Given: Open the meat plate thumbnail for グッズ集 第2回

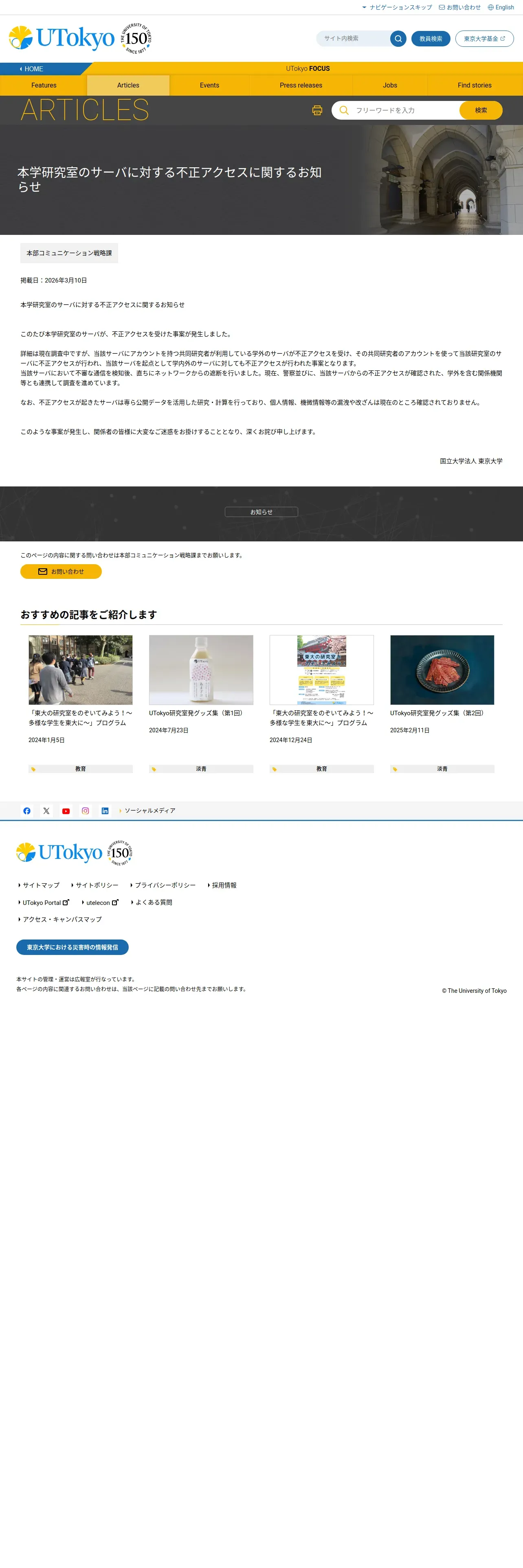Looking at the screenshot, I should tap(442, 670).
